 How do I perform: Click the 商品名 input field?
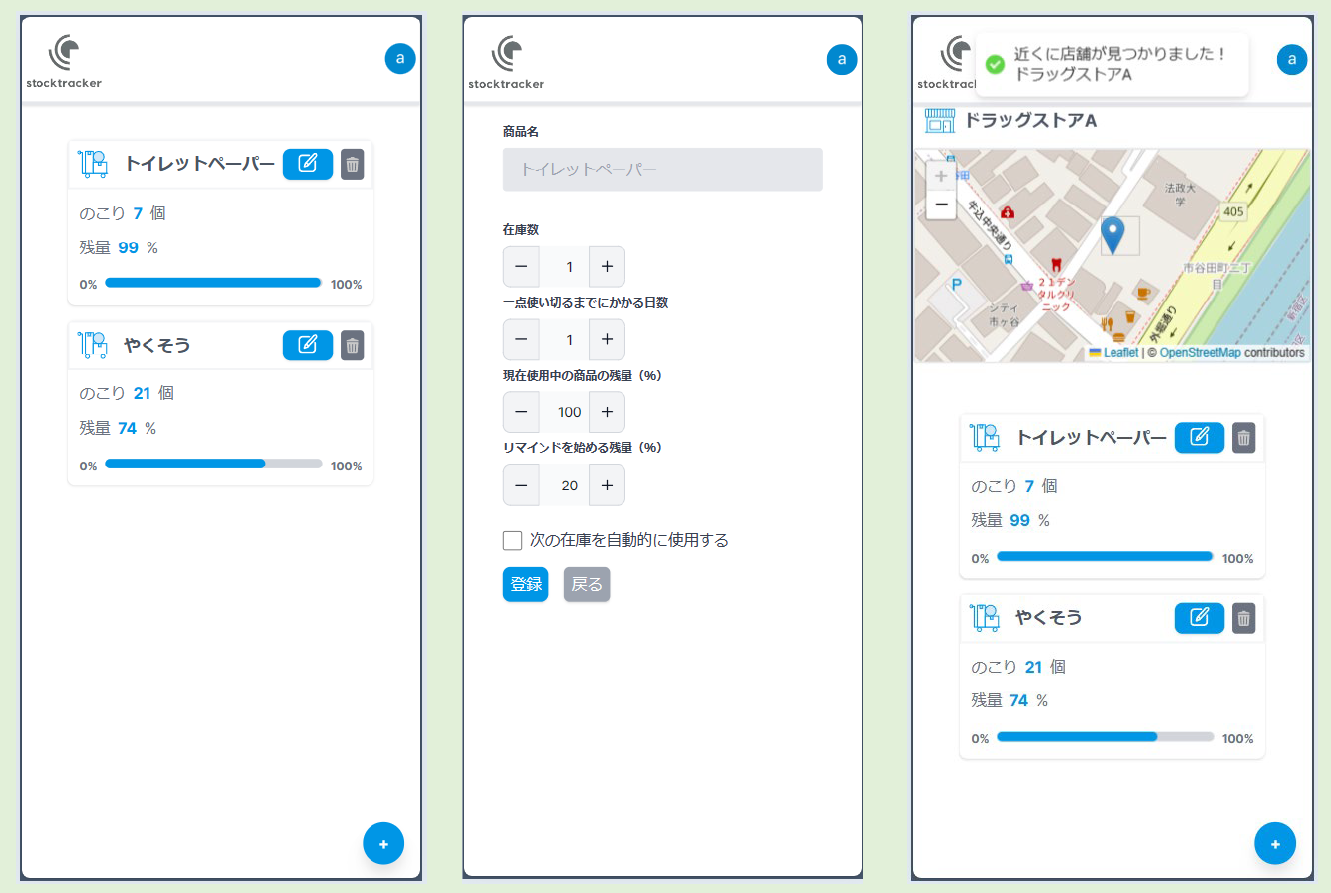coord(662,170)
